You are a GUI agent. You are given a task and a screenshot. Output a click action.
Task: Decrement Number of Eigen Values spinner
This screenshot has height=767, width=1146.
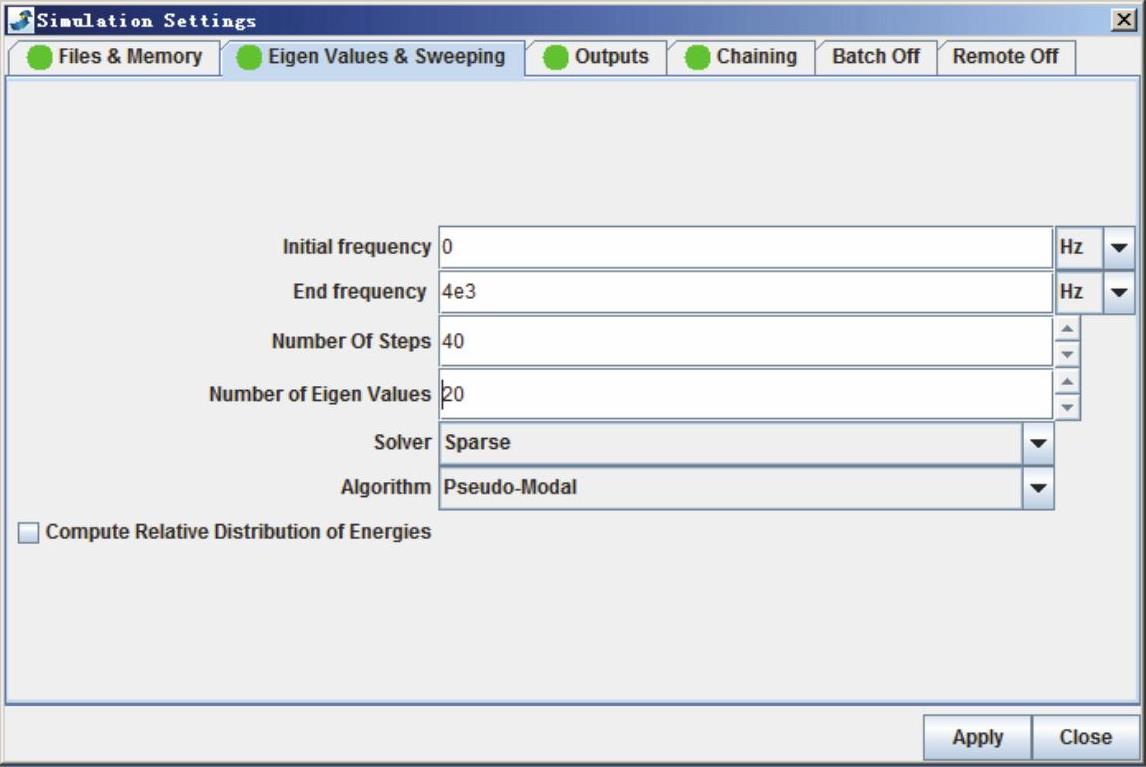1067,407
